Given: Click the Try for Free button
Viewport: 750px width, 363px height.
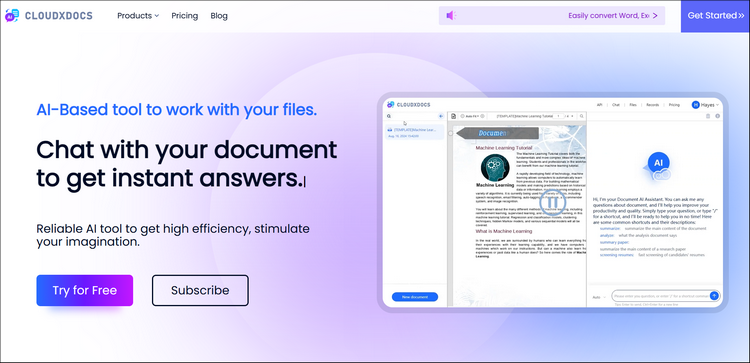Looking at the screenshot, I should (85, 290).
